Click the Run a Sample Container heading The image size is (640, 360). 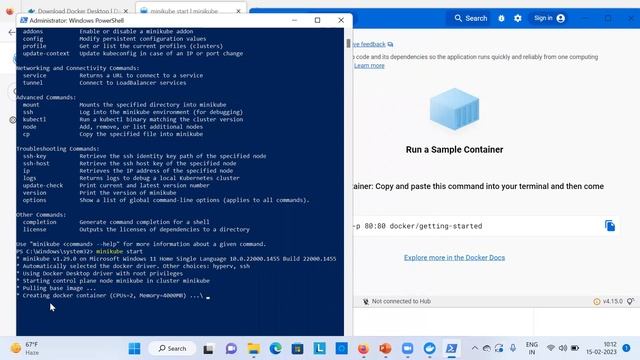454,150
